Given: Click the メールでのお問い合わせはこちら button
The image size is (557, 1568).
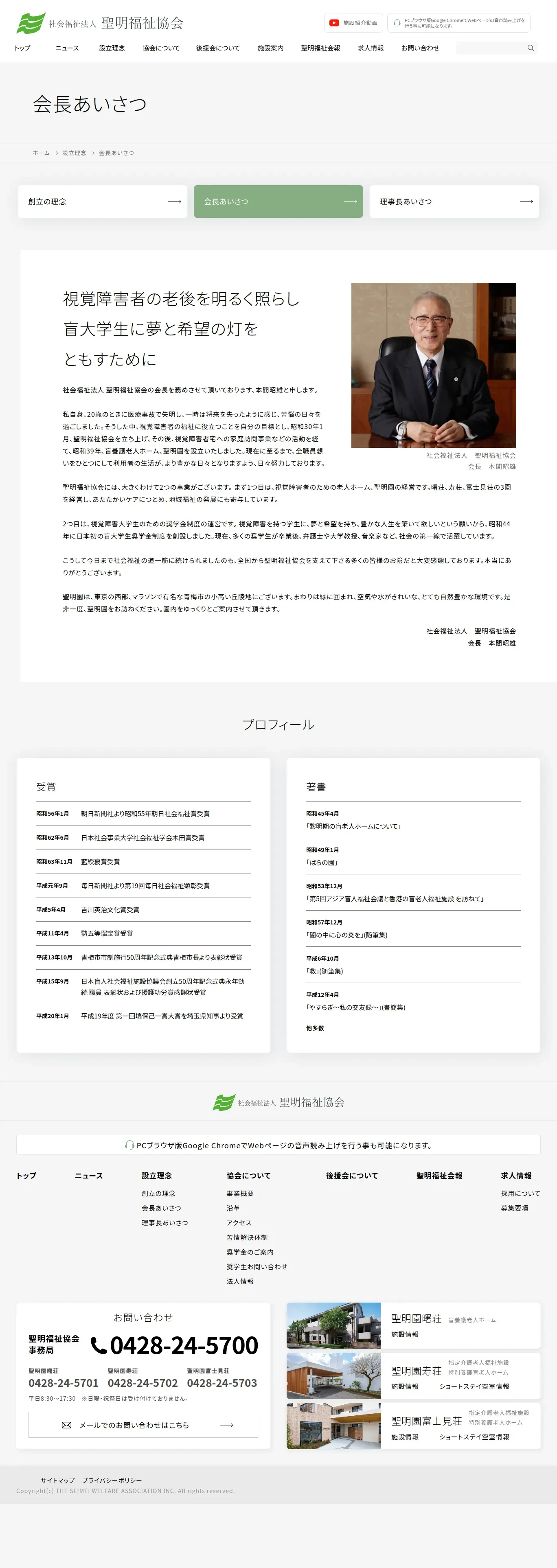Looking at the screenshot, I should (143, 1425).
